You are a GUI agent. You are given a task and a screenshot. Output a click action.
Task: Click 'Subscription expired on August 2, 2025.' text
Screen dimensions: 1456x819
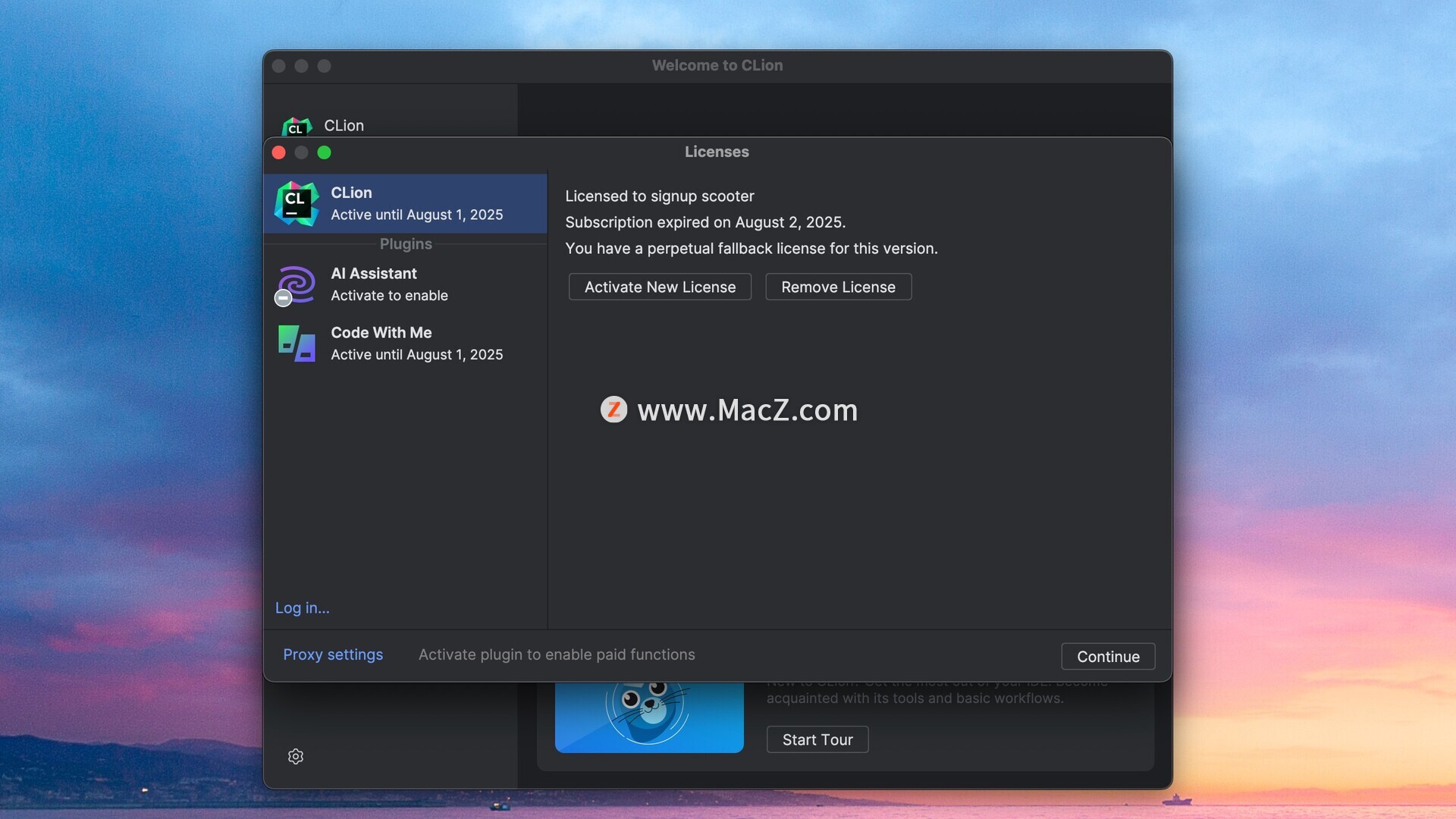(705, 222)
